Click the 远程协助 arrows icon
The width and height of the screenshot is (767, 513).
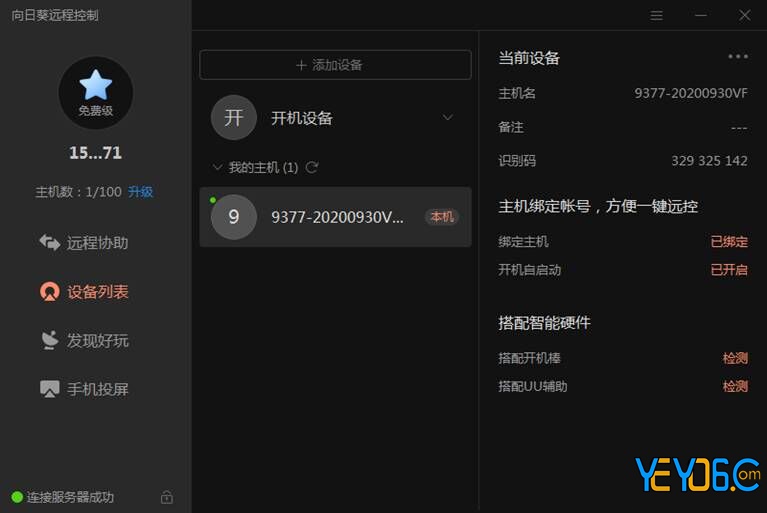coord(49,242)
